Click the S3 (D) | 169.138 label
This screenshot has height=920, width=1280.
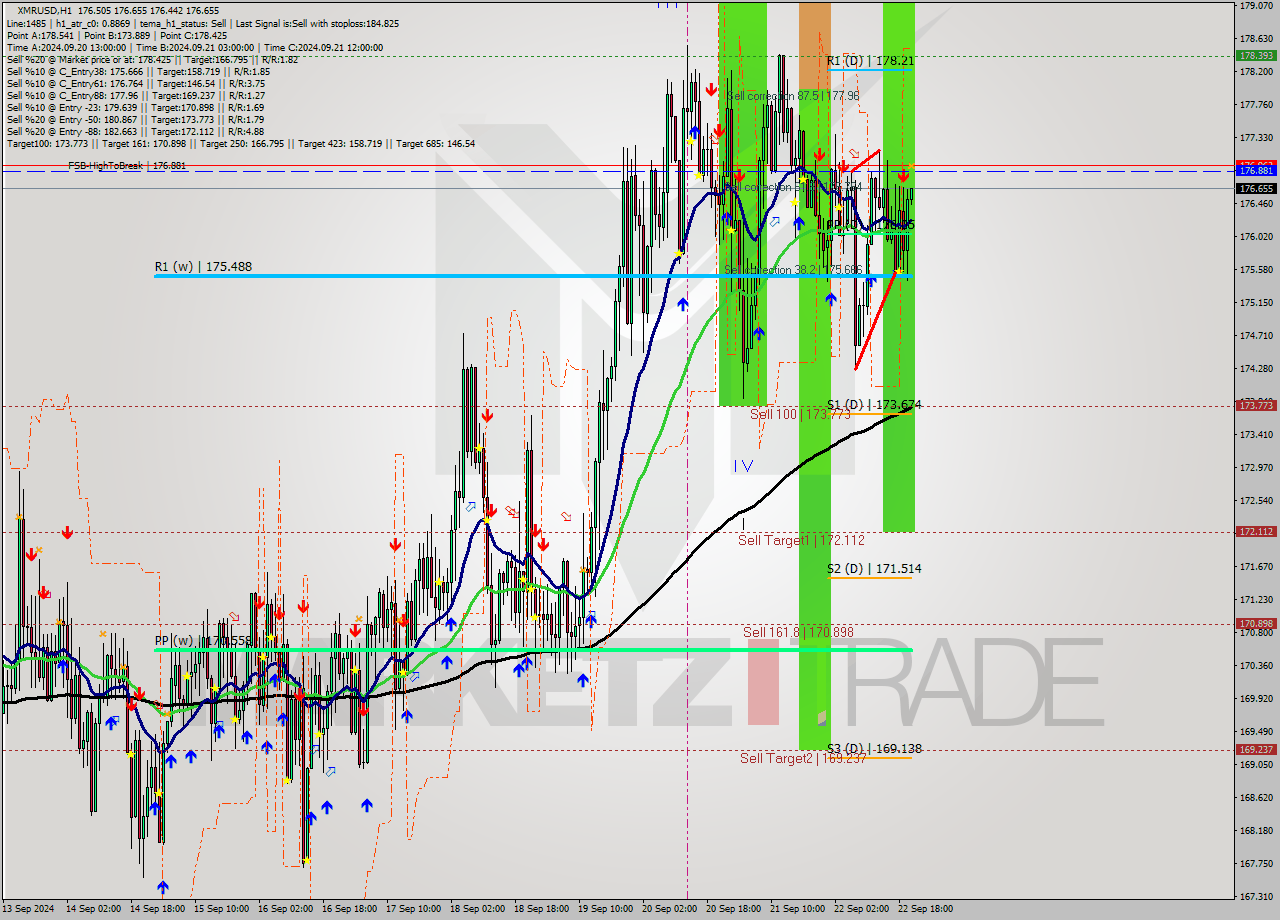874,748
